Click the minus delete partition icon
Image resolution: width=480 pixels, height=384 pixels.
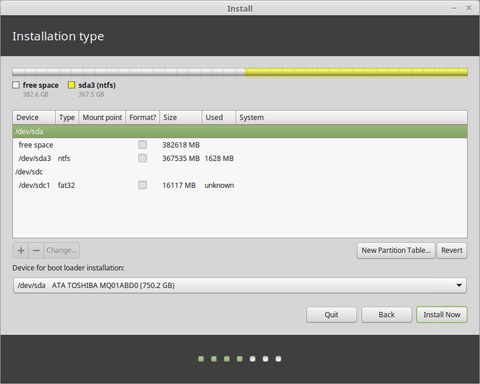pyautogui.click(x=36, y=250)
